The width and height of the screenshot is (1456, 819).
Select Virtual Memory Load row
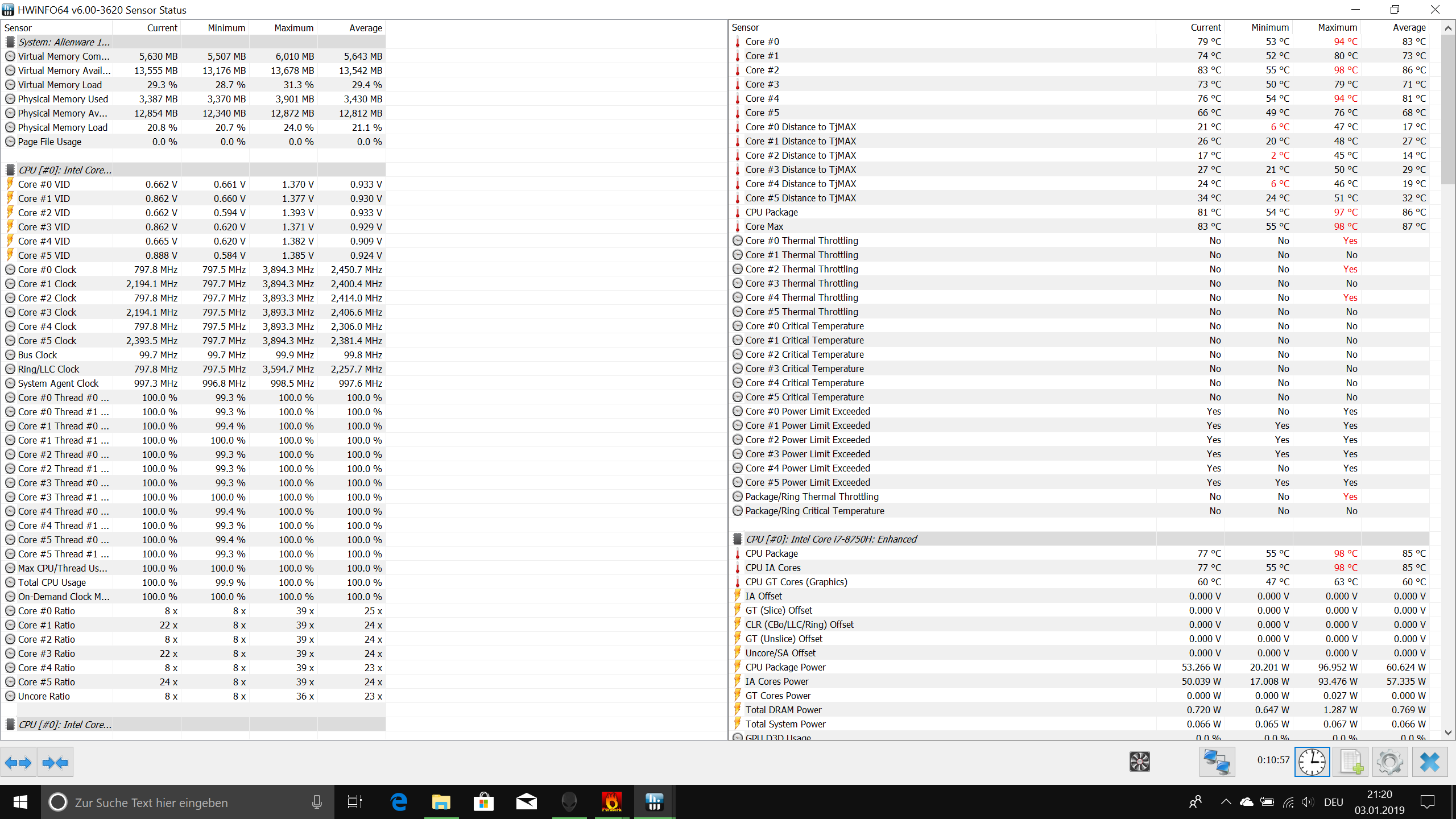click(193, 85)
